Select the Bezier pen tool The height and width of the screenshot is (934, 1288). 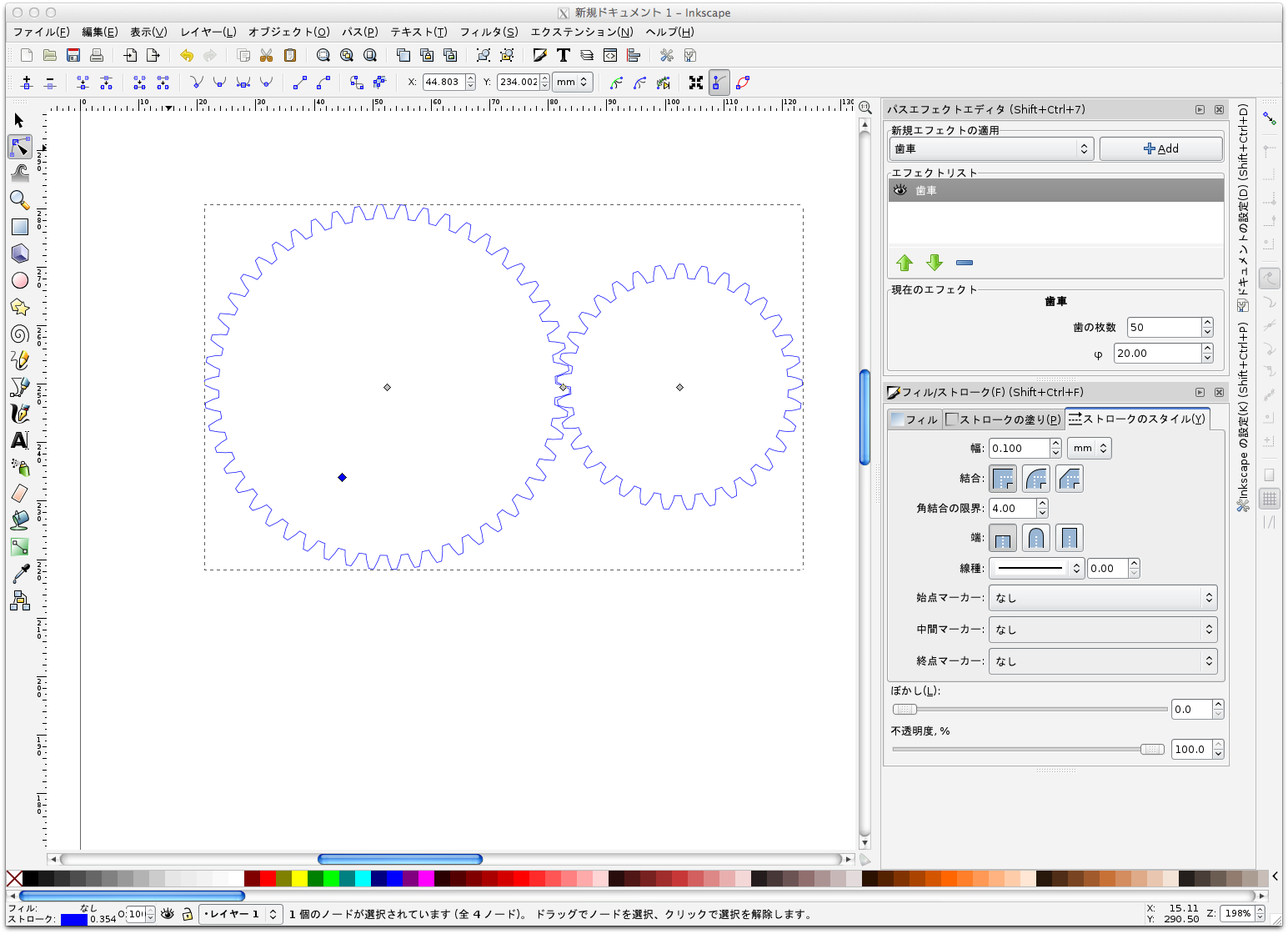pos(20,387)
